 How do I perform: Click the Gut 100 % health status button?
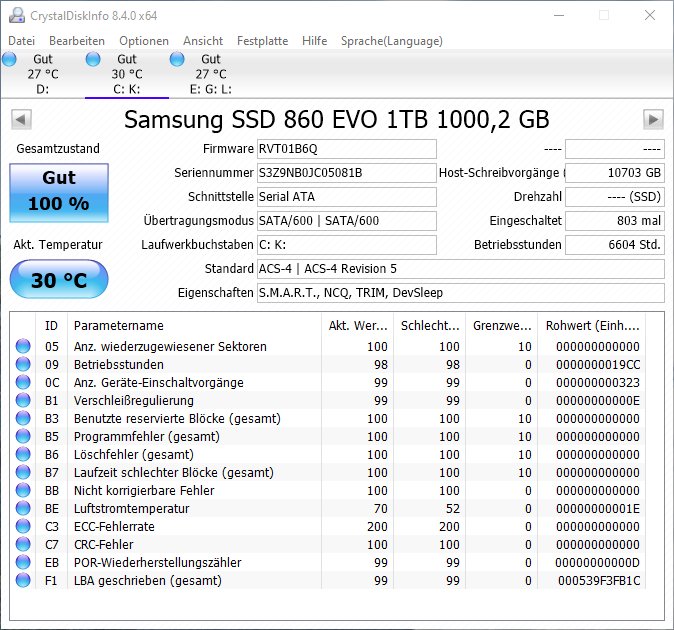(59, 193)
